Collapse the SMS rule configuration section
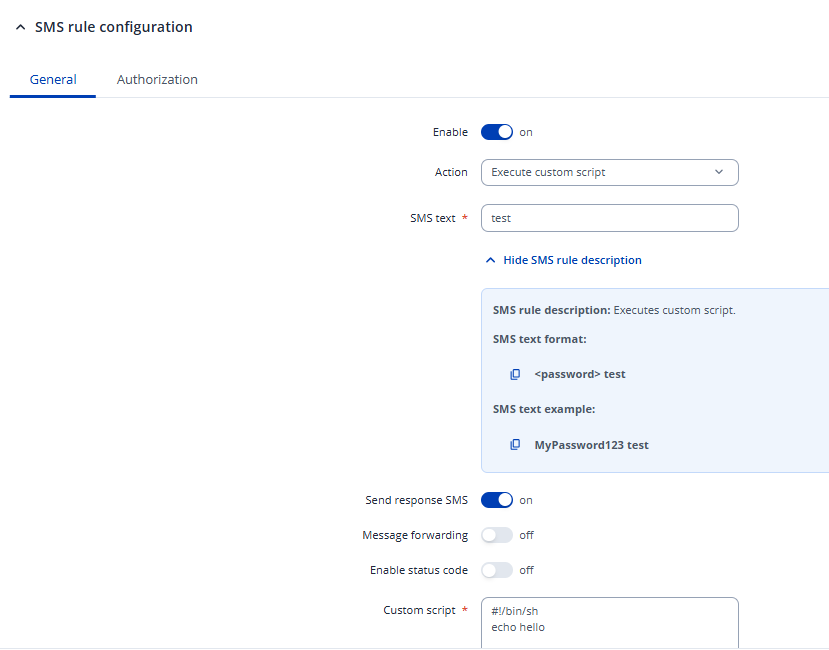This screenshot has width=829, height=650. pos(20,28)
